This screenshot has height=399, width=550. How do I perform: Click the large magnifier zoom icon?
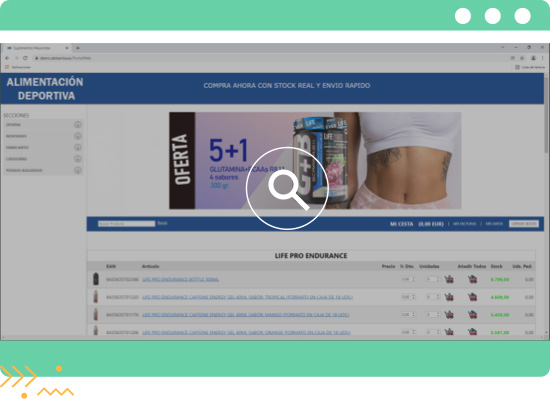288,188
